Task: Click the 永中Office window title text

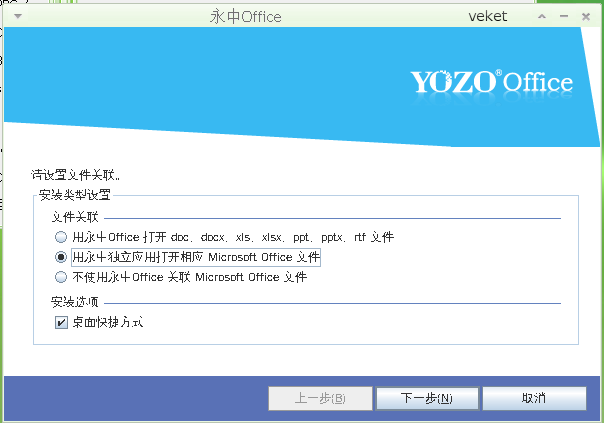Action: [x=246, y=17]
